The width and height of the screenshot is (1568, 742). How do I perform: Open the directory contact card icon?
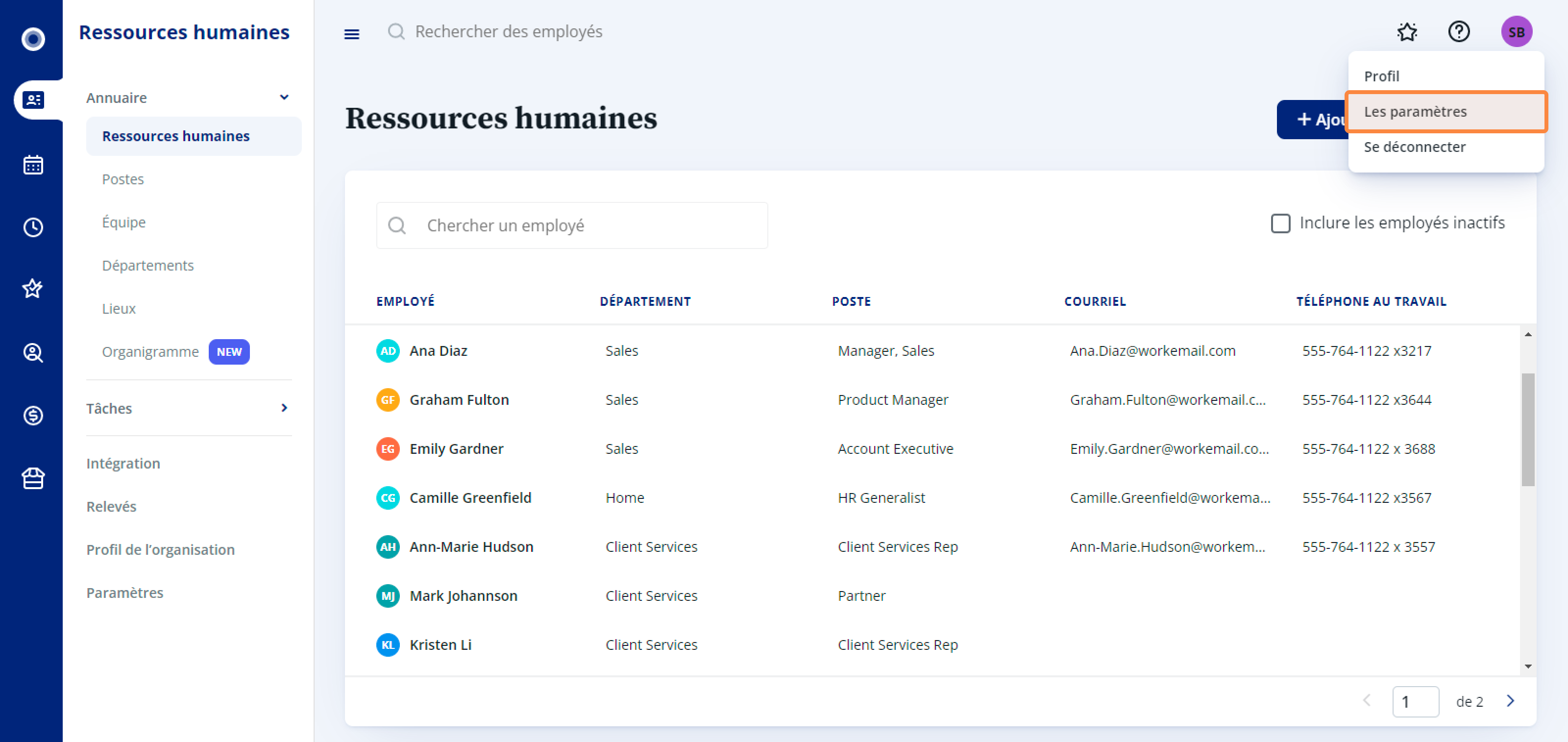[x=33, y=99]
